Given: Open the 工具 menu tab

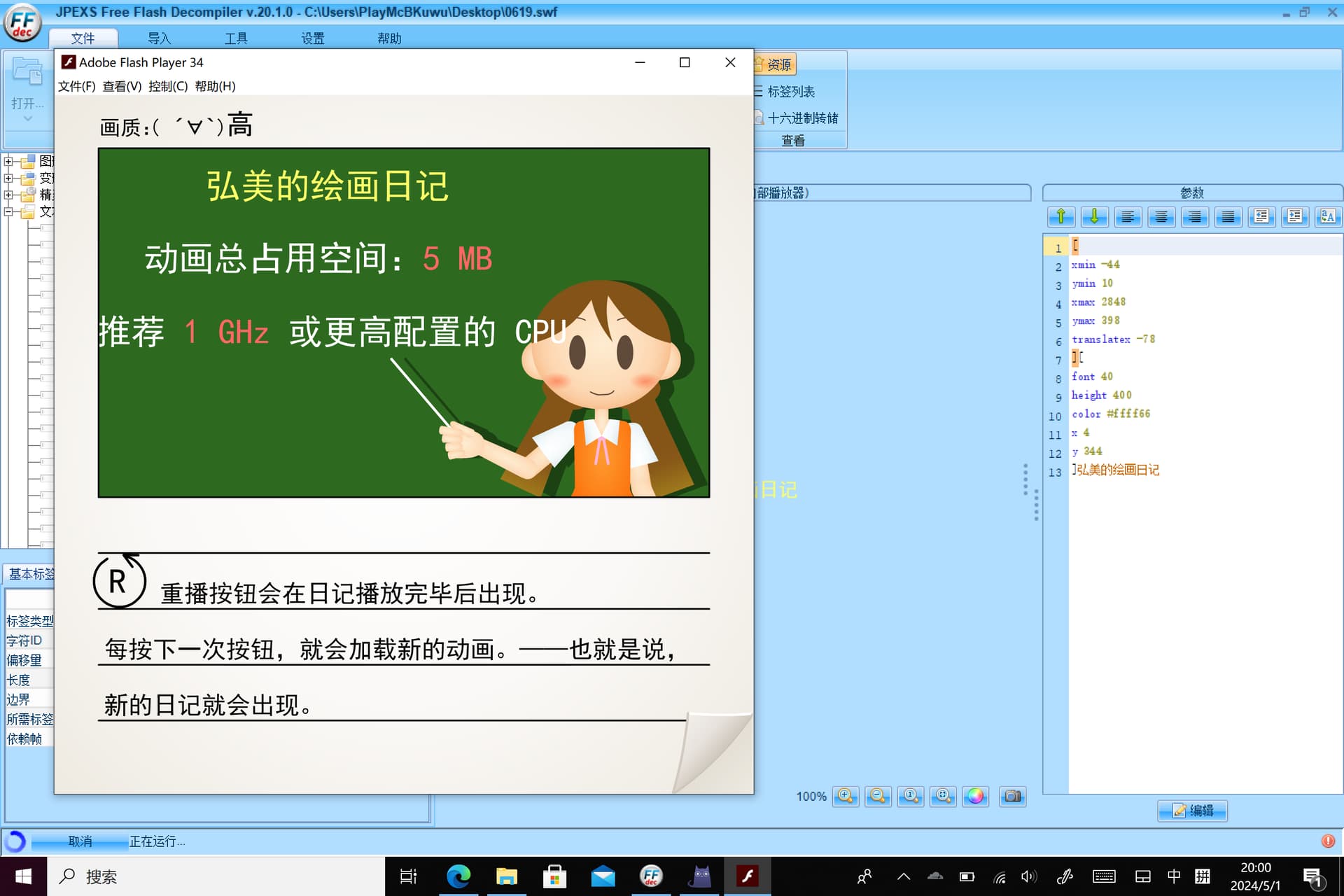Looking at the screenshot, I should (236, 38).
